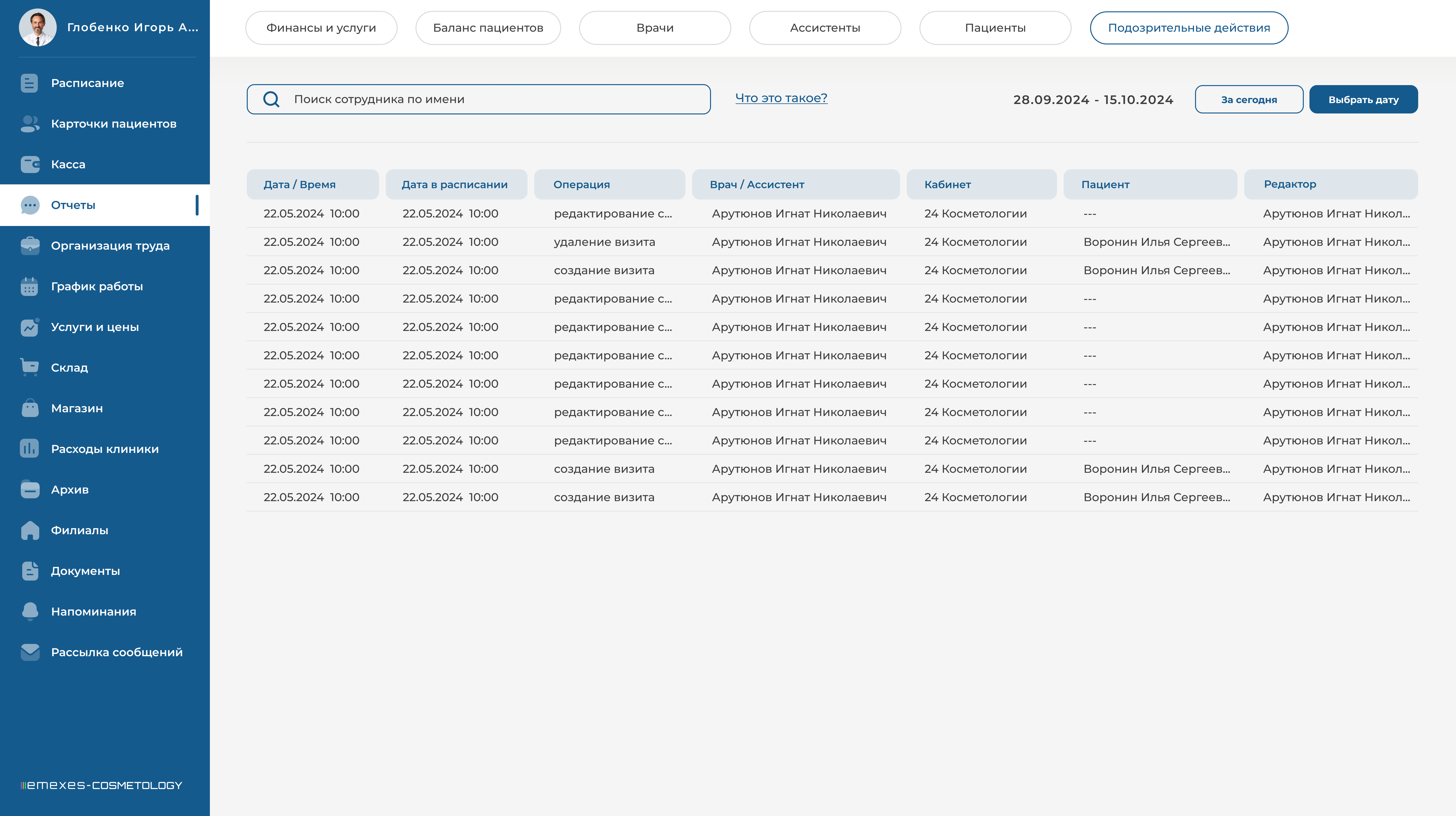Click the Отчеты chat bubble icon
This screenshot has height=816, width=1456.
coord(30,205)
